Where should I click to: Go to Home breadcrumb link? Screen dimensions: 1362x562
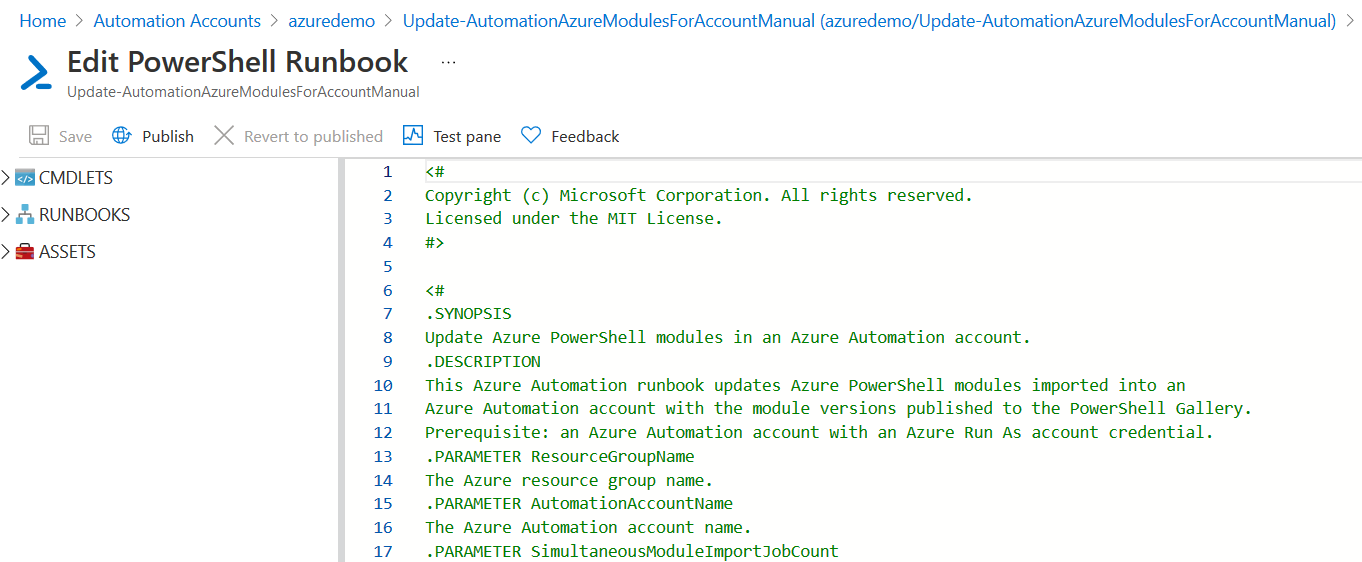click(x=42, y=21)
